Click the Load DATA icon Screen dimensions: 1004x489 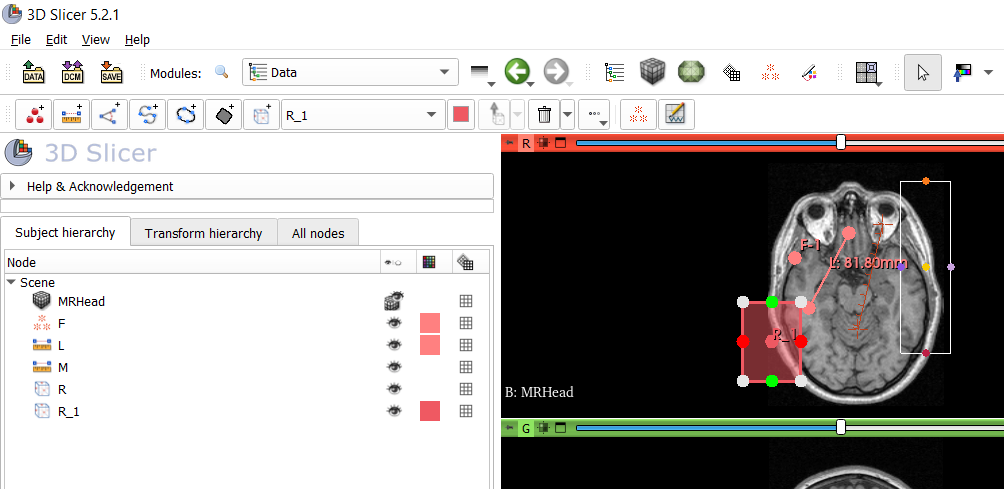coord(33,72)
